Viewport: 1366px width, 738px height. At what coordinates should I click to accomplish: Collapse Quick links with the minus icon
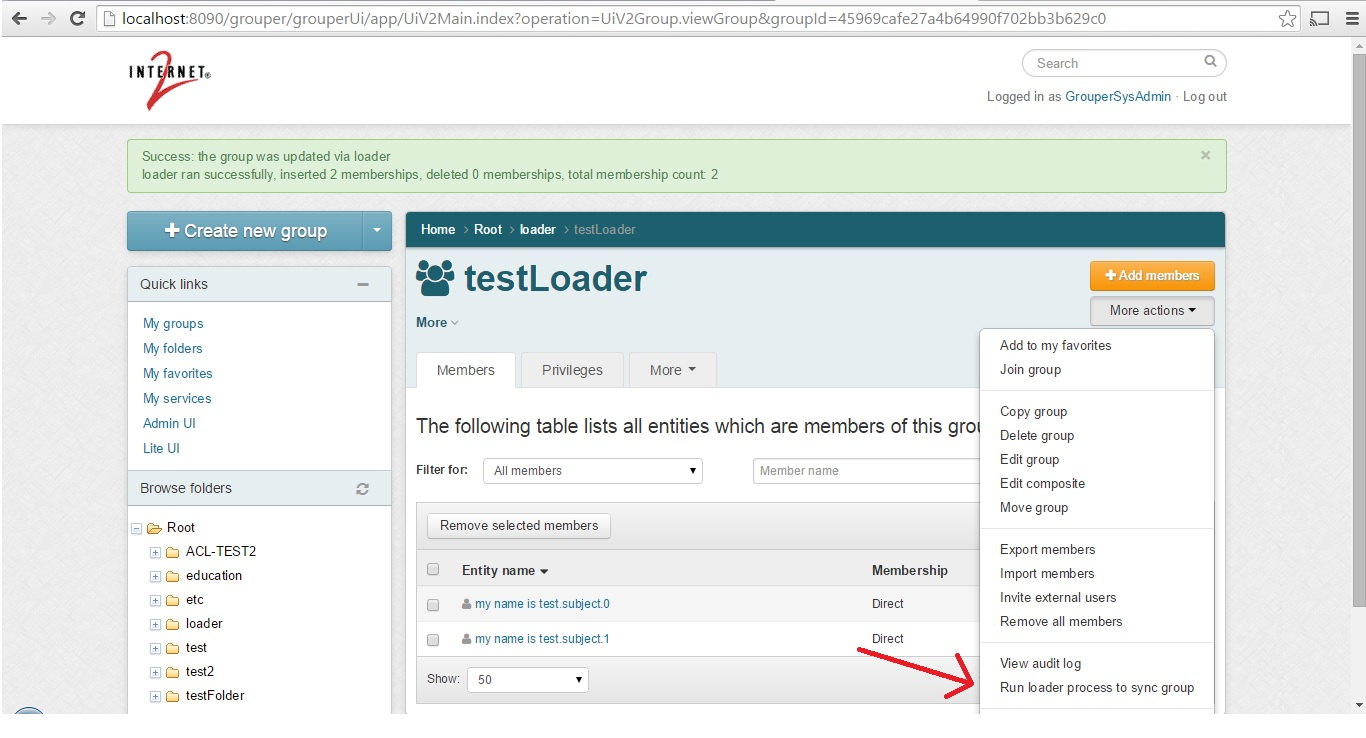[363, 284]
